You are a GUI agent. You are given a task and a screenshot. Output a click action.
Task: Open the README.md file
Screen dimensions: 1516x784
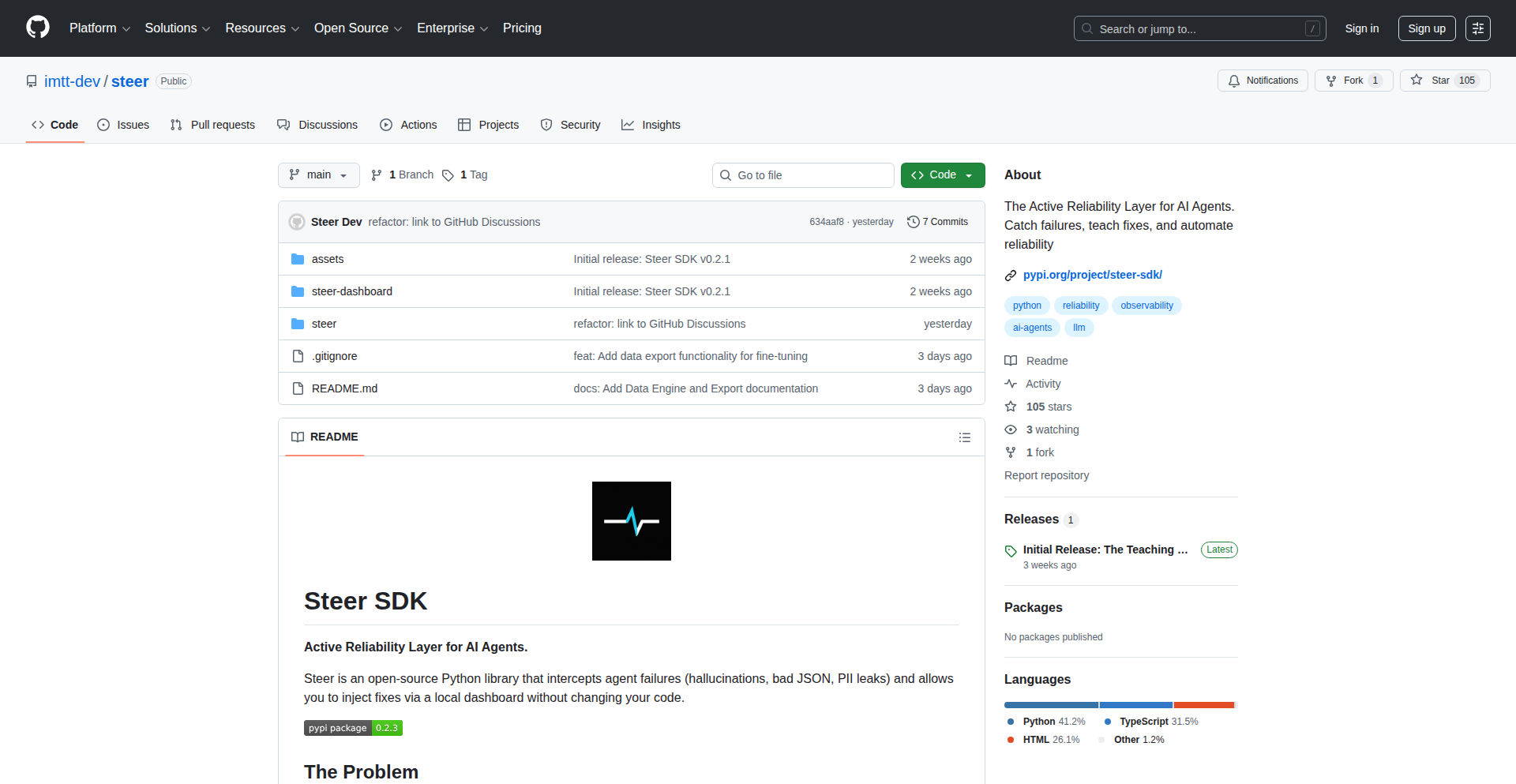pos(344,388)
